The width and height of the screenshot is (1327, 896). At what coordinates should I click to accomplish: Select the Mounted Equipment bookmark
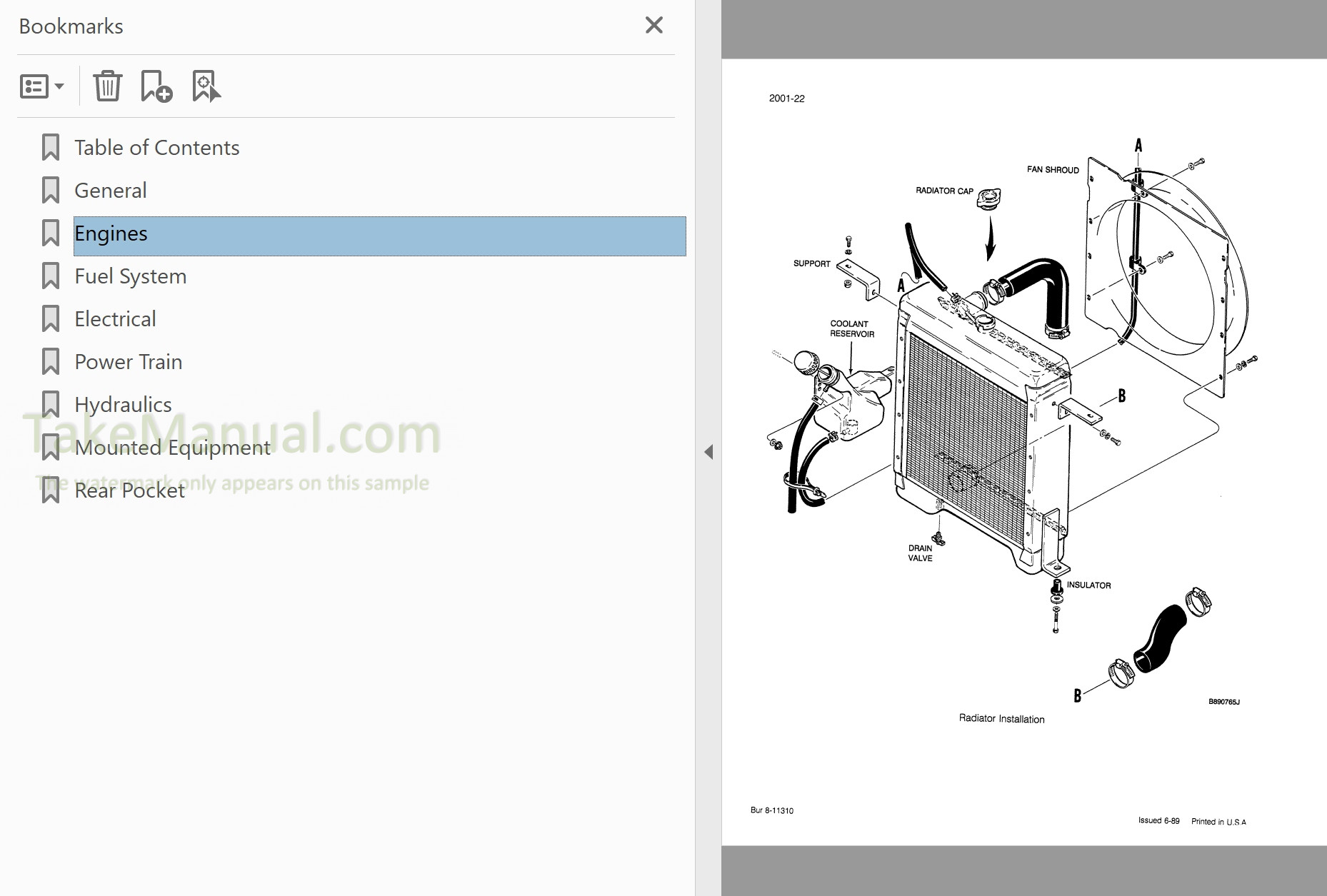point(172,447)
